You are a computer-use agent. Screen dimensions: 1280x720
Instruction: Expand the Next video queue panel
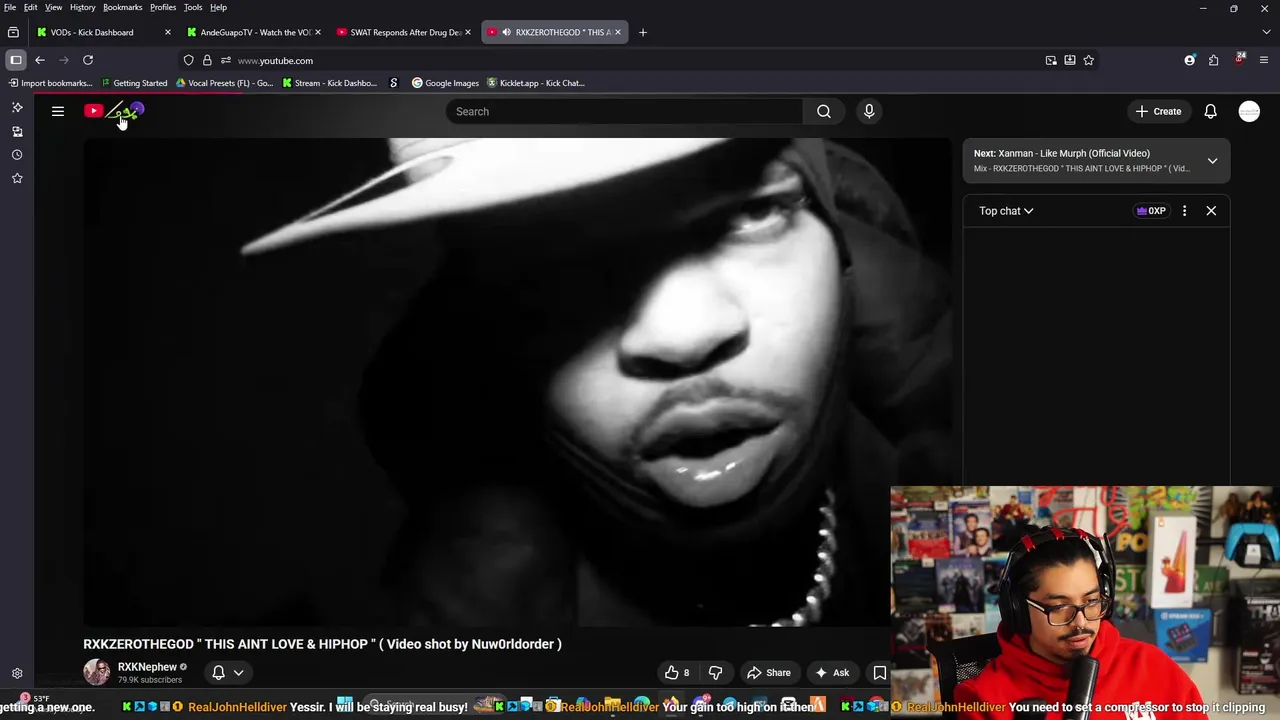click(x=1212, y=161)
